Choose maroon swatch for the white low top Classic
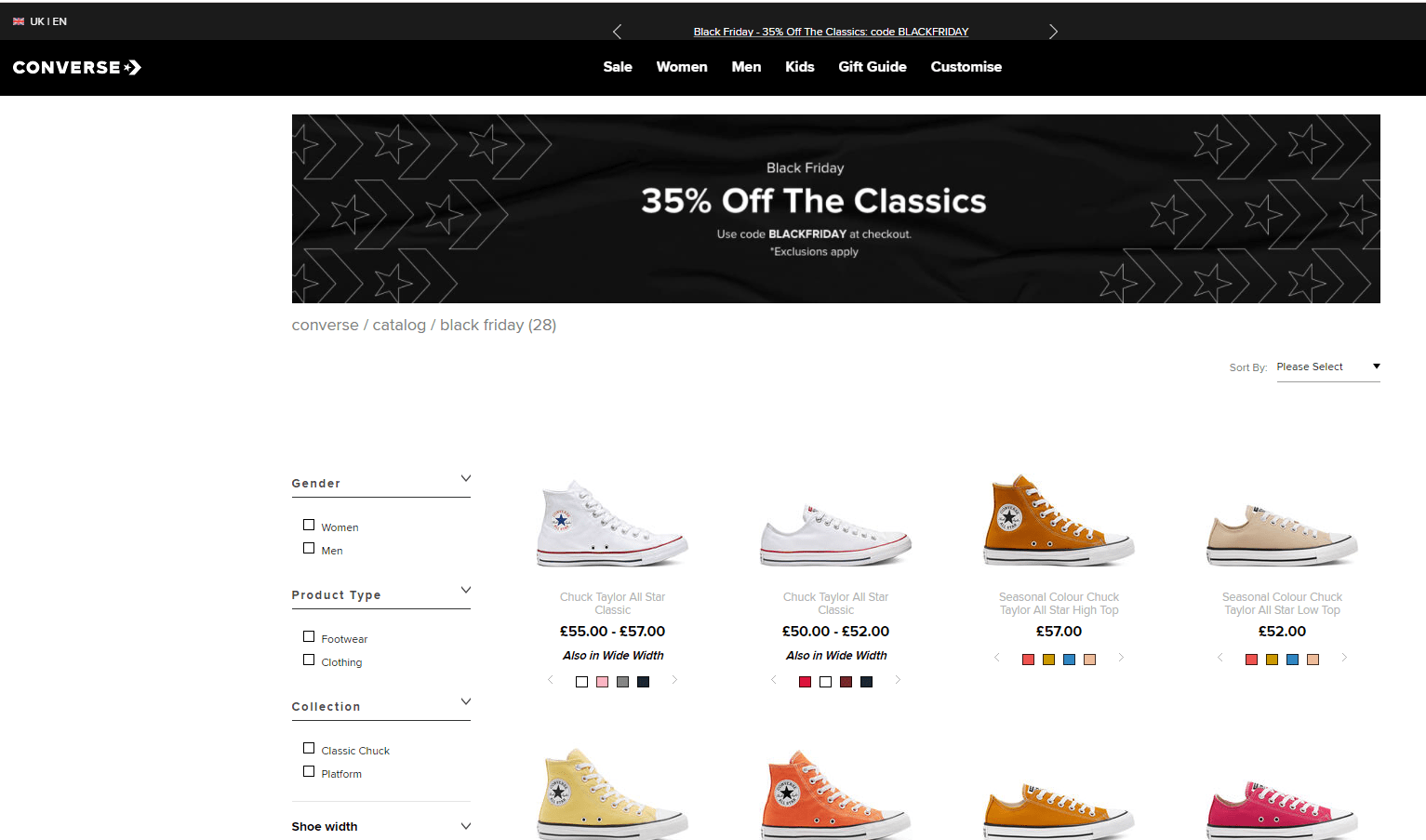This screenshot has width=1426, height=840. point(846,682)
